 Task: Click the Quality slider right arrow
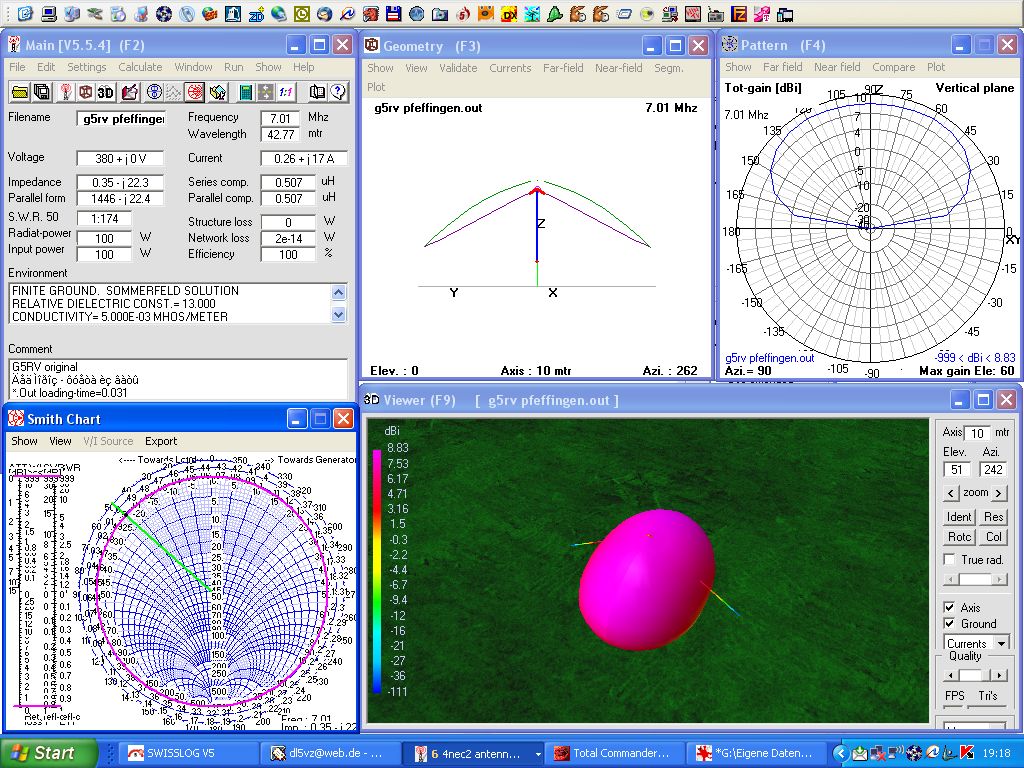pyautogui.click(x=1001, y=675)
